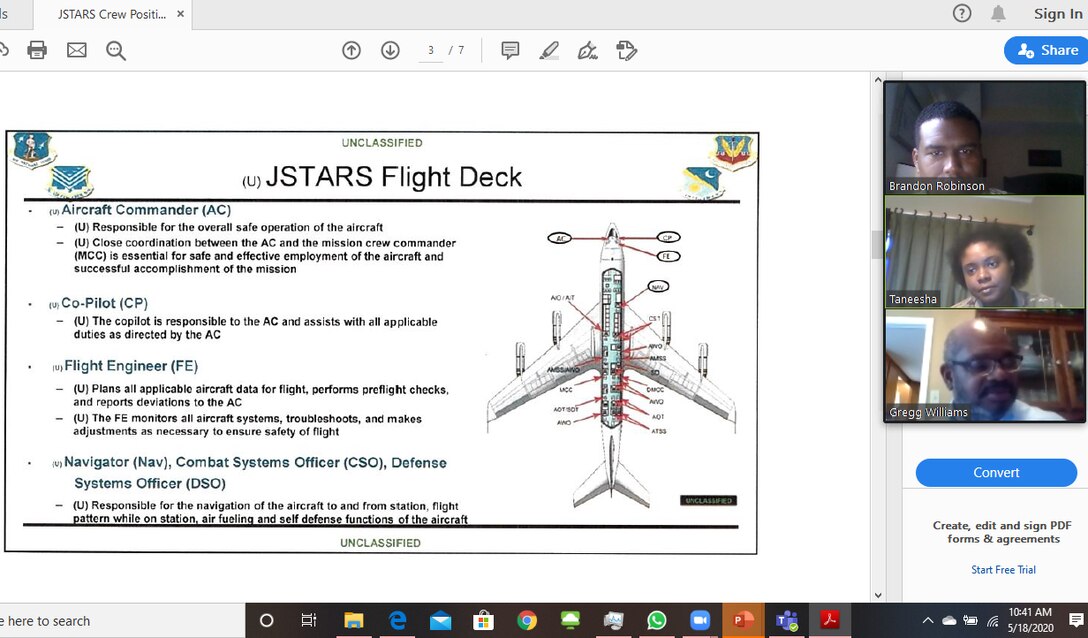
Task: Open the help question mark menu
Action: 961,13
